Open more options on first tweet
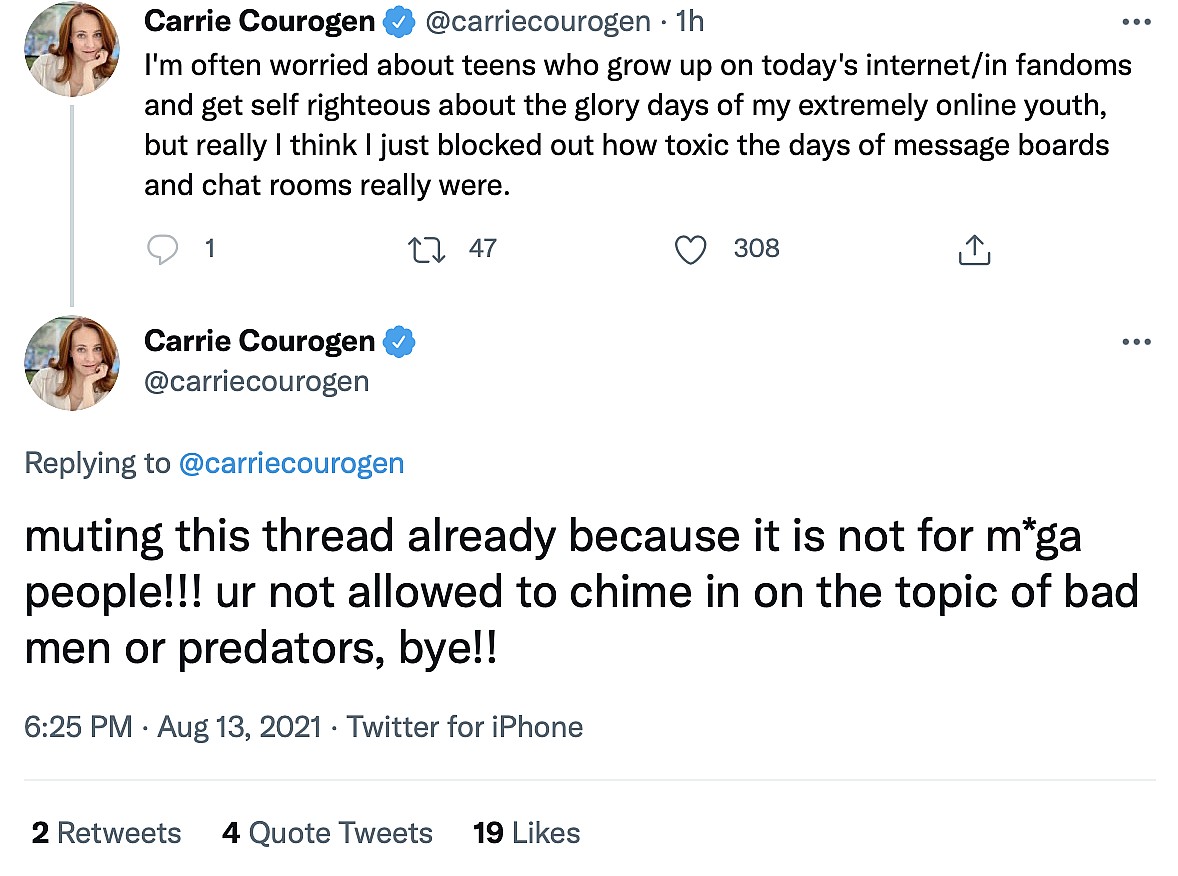 click(1137, 21)
